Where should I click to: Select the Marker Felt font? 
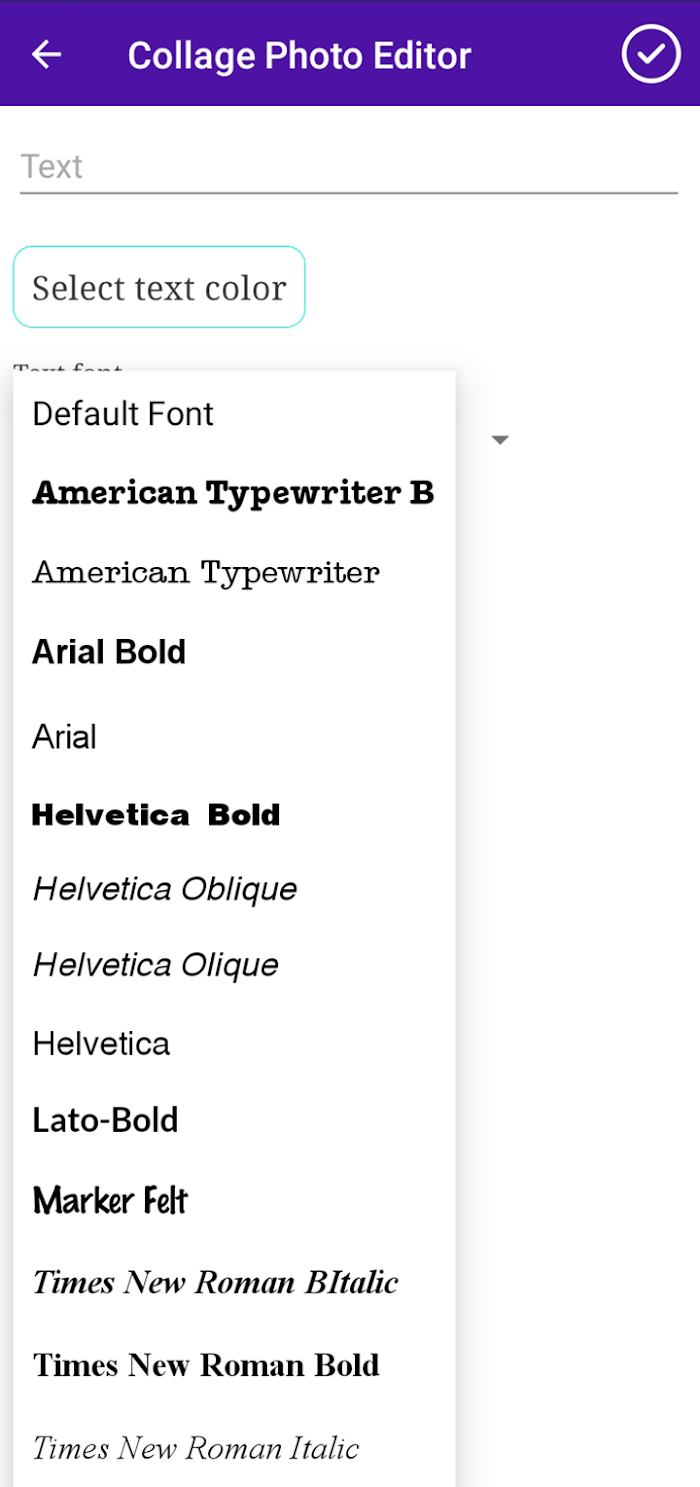pyautogui.click(x=234, y=1200)
